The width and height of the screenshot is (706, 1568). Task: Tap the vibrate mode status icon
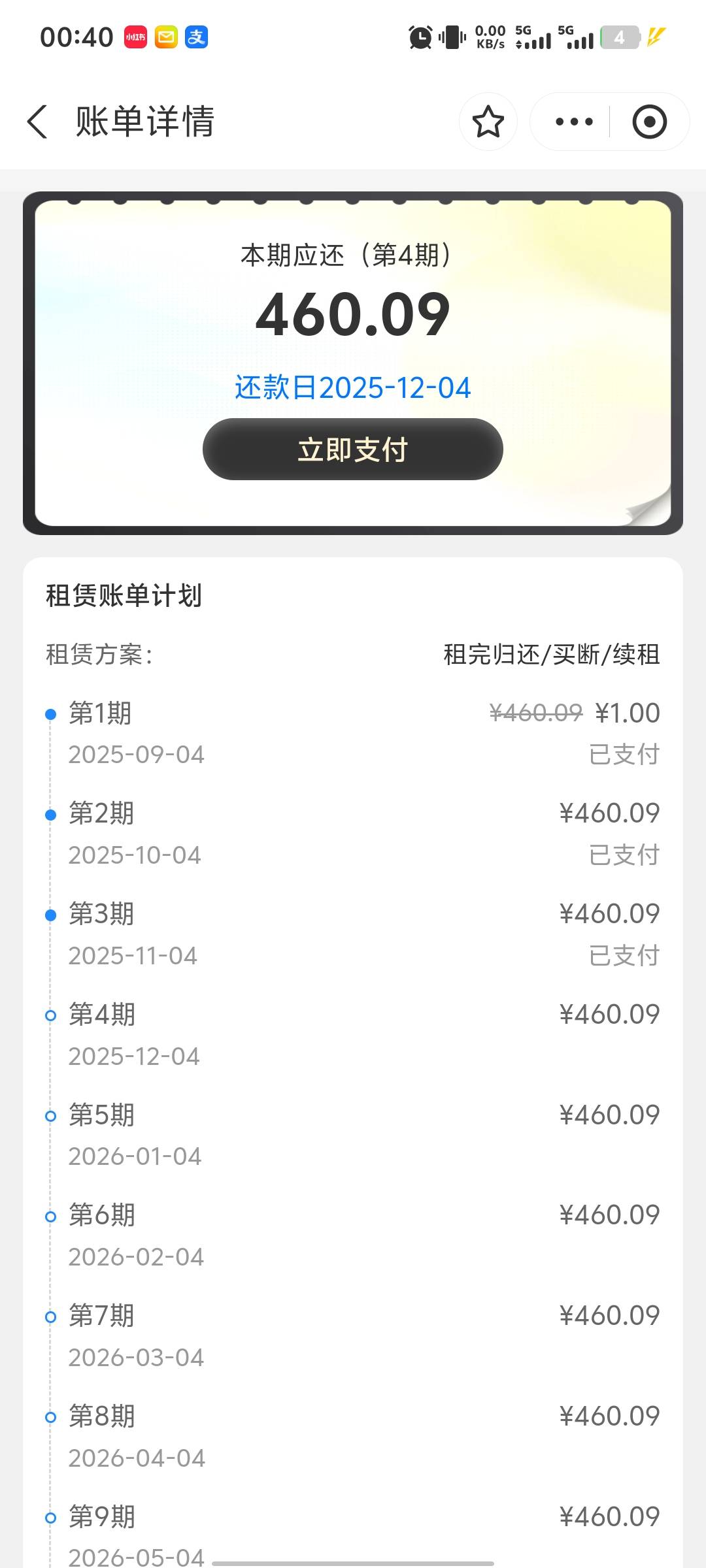(452, 37)
